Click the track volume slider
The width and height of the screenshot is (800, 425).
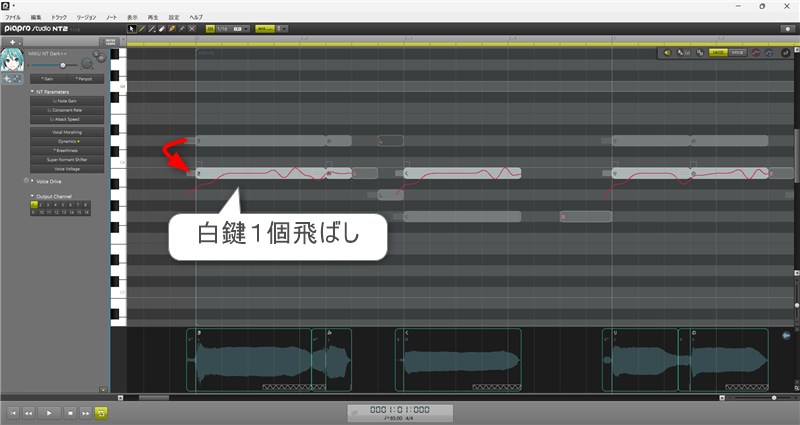pos(54,65)
